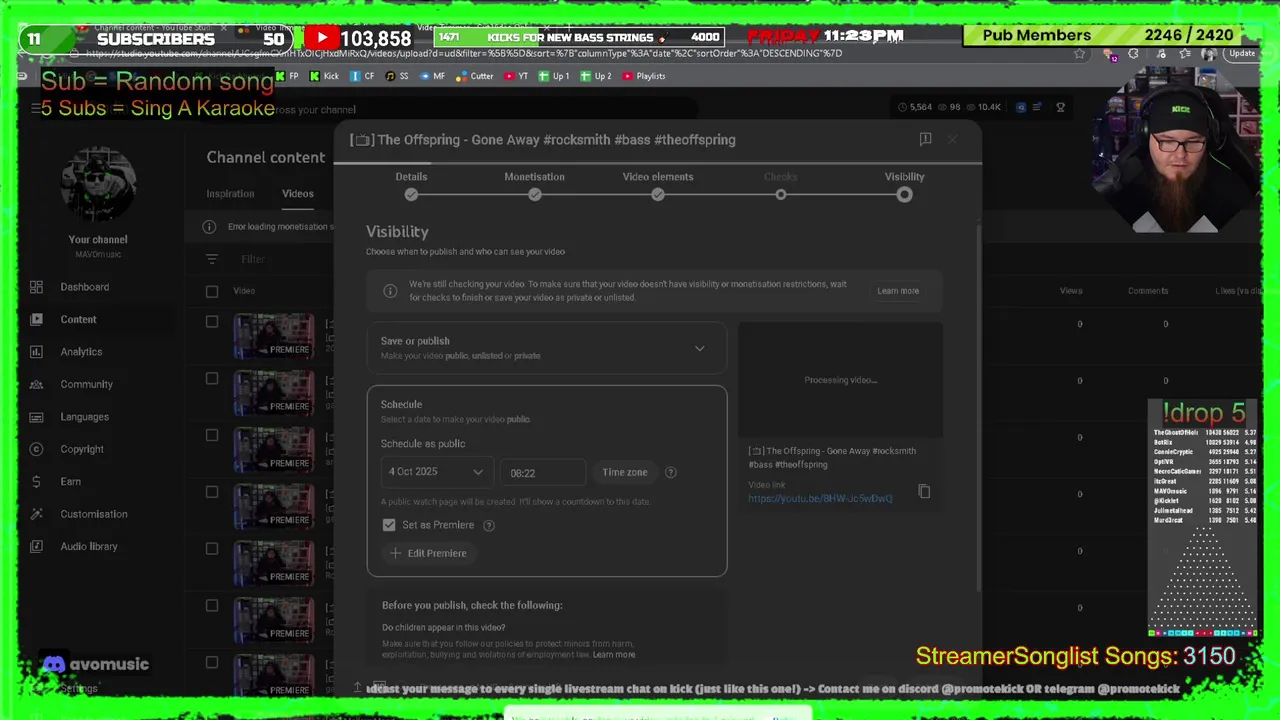1280x720 pixels.
Task: Tick the fourth video row checkbox
Action: tap(212, 492)
